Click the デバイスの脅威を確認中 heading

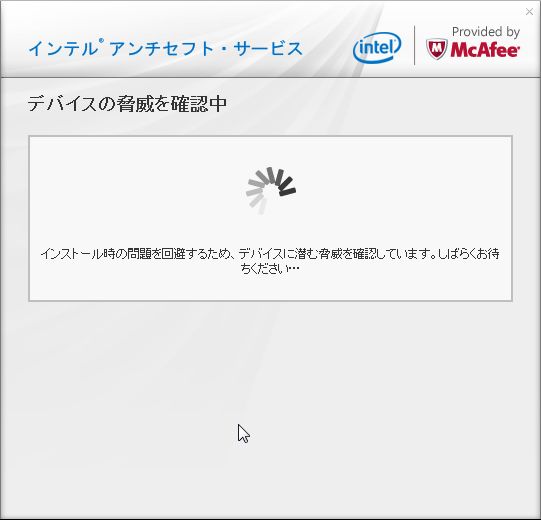point(127,104)
